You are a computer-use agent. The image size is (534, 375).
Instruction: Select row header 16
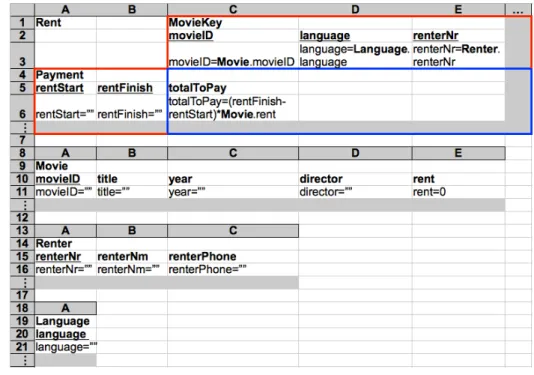point(22,269)
